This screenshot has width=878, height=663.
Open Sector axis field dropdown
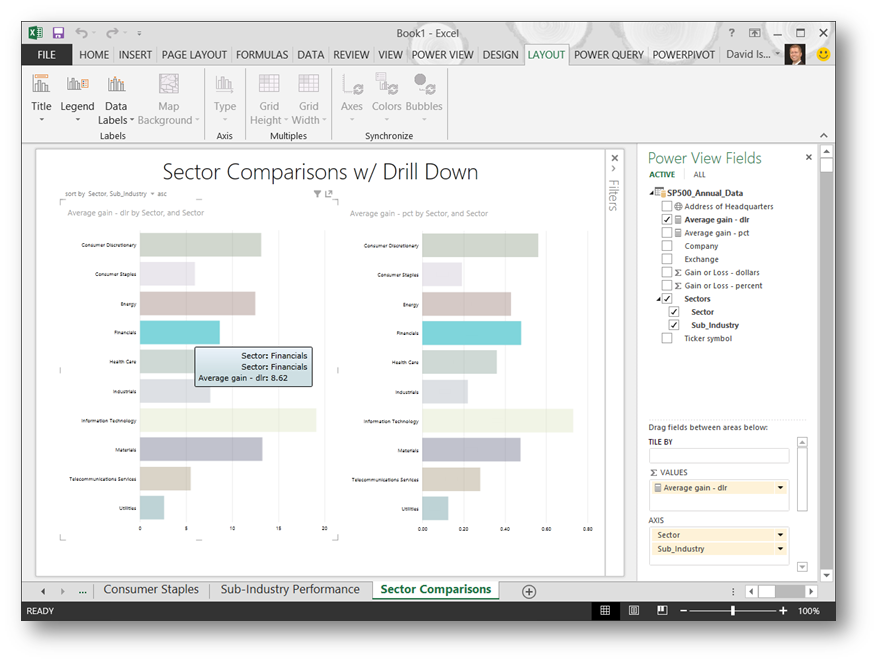[780, 535]
